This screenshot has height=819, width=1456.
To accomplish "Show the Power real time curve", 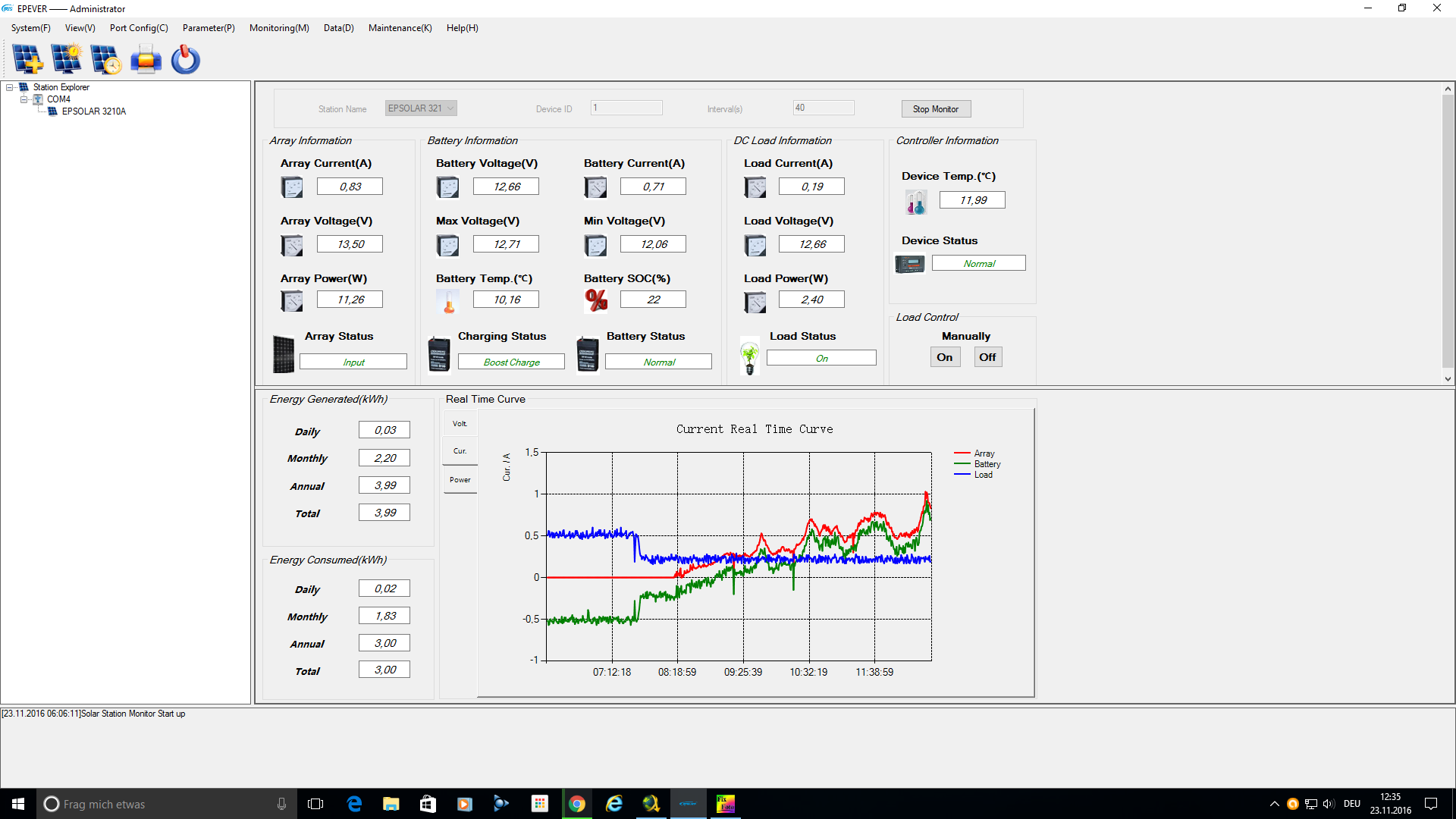I will 460,480.
